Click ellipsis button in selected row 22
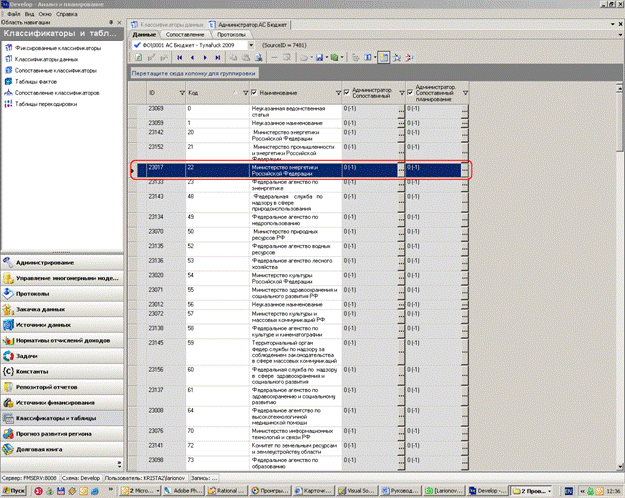 [x=401, y=170]
